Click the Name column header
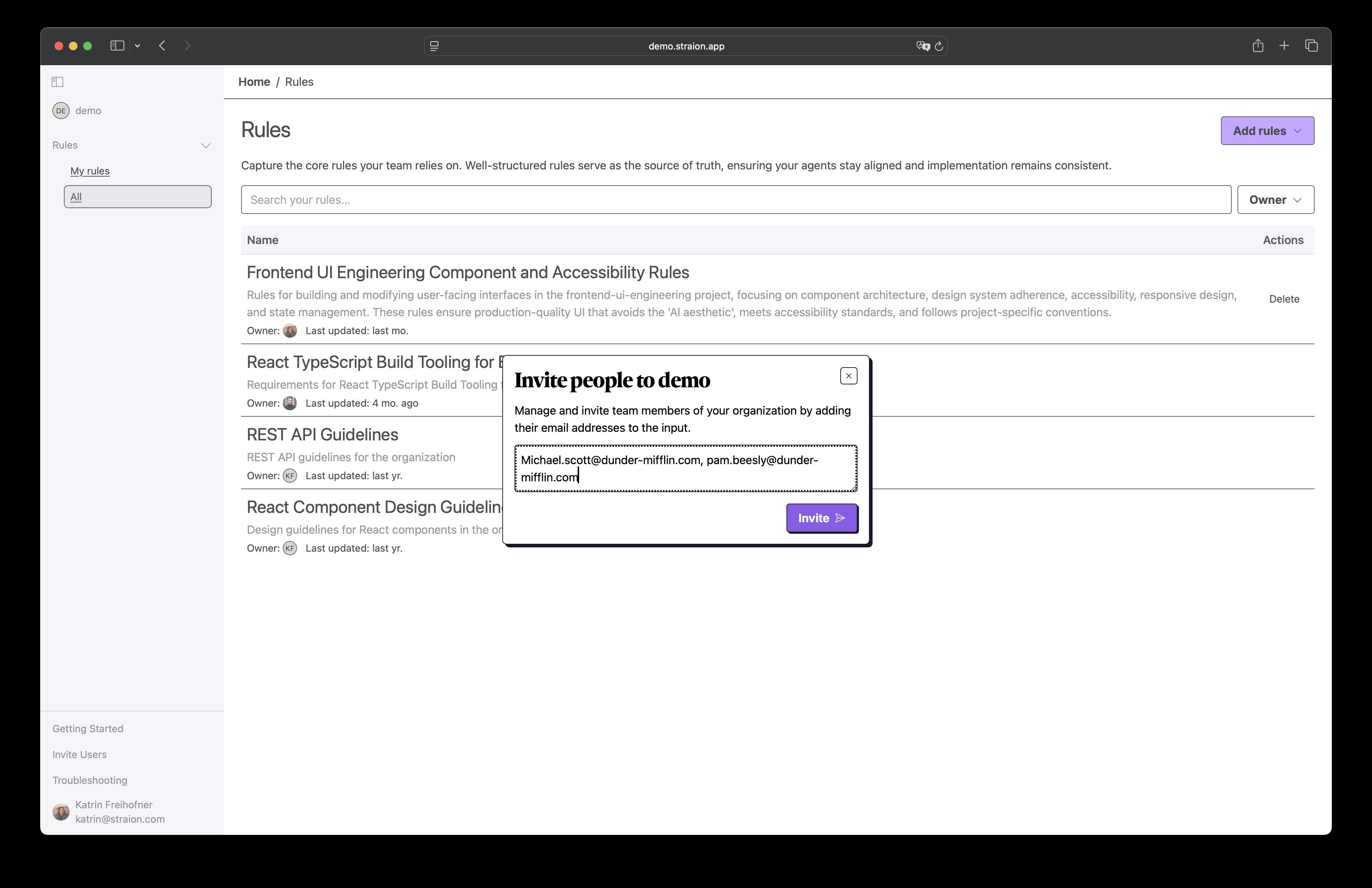Viewport: 1372px width, 888px height. (263, 240)
